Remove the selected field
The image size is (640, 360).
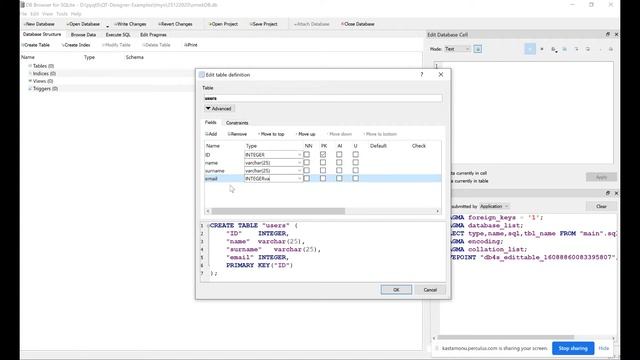pyautogui.click(x=237, y=134)
